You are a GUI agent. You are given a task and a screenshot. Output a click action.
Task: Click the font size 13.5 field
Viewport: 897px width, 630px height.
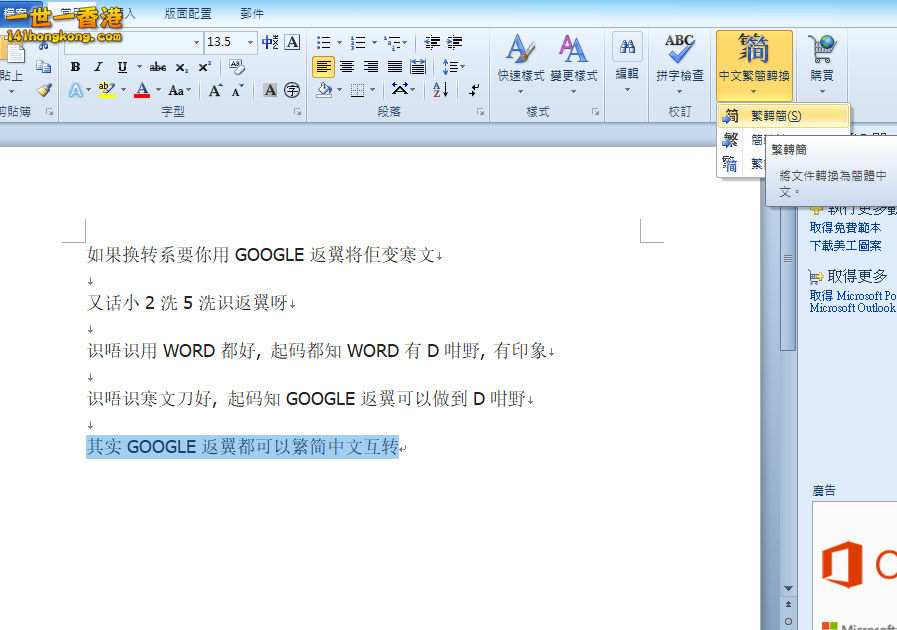click(225, 42)
